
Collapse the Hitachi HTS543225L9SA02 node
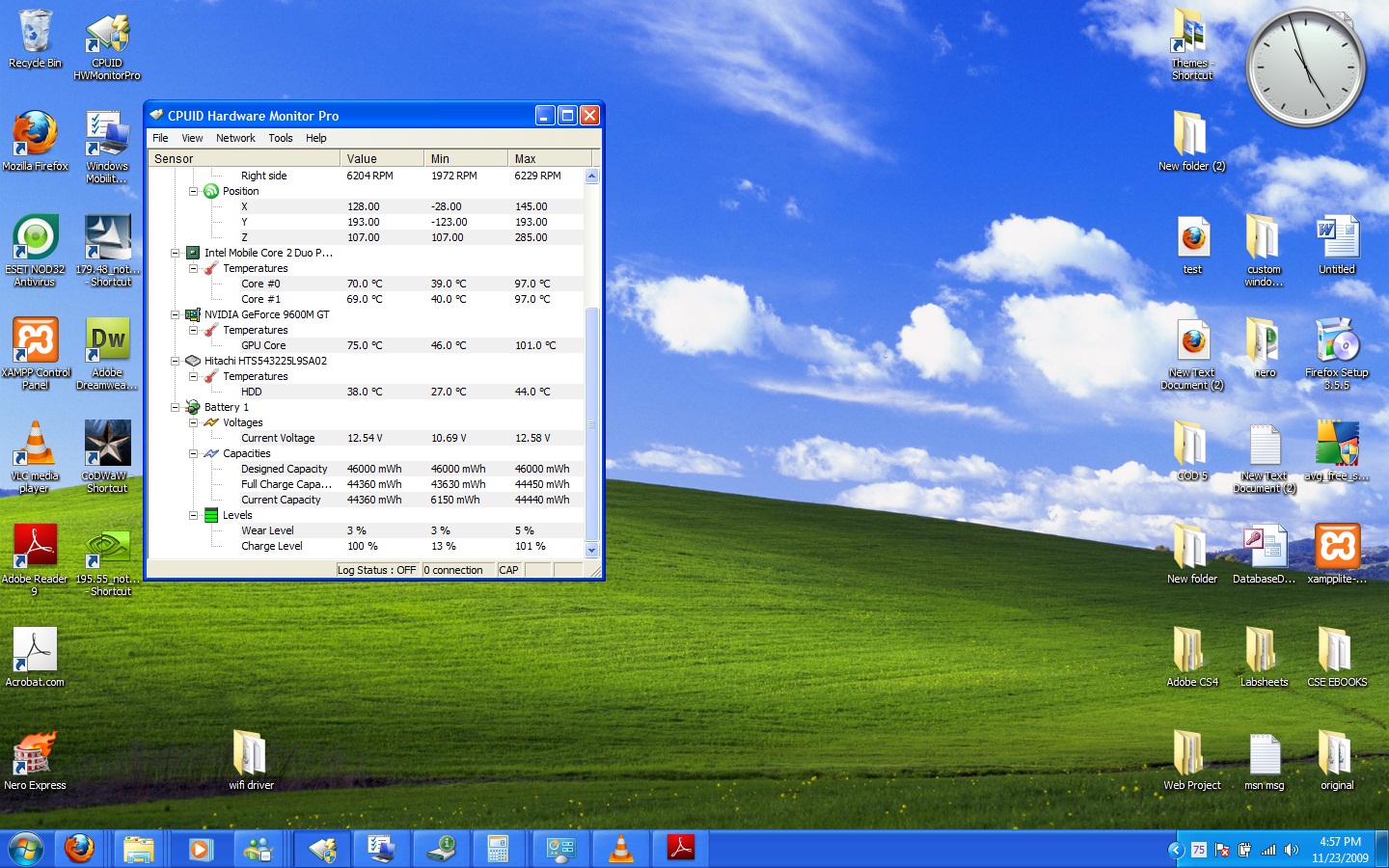pyautogui.click(x=176, y=361)
